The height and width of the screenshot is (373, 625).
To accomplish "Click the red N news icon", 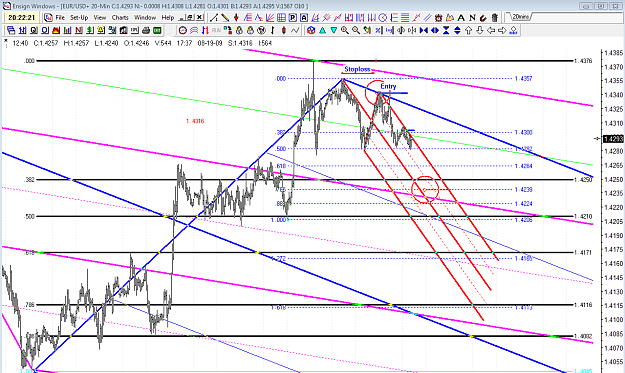I will 79,30.
